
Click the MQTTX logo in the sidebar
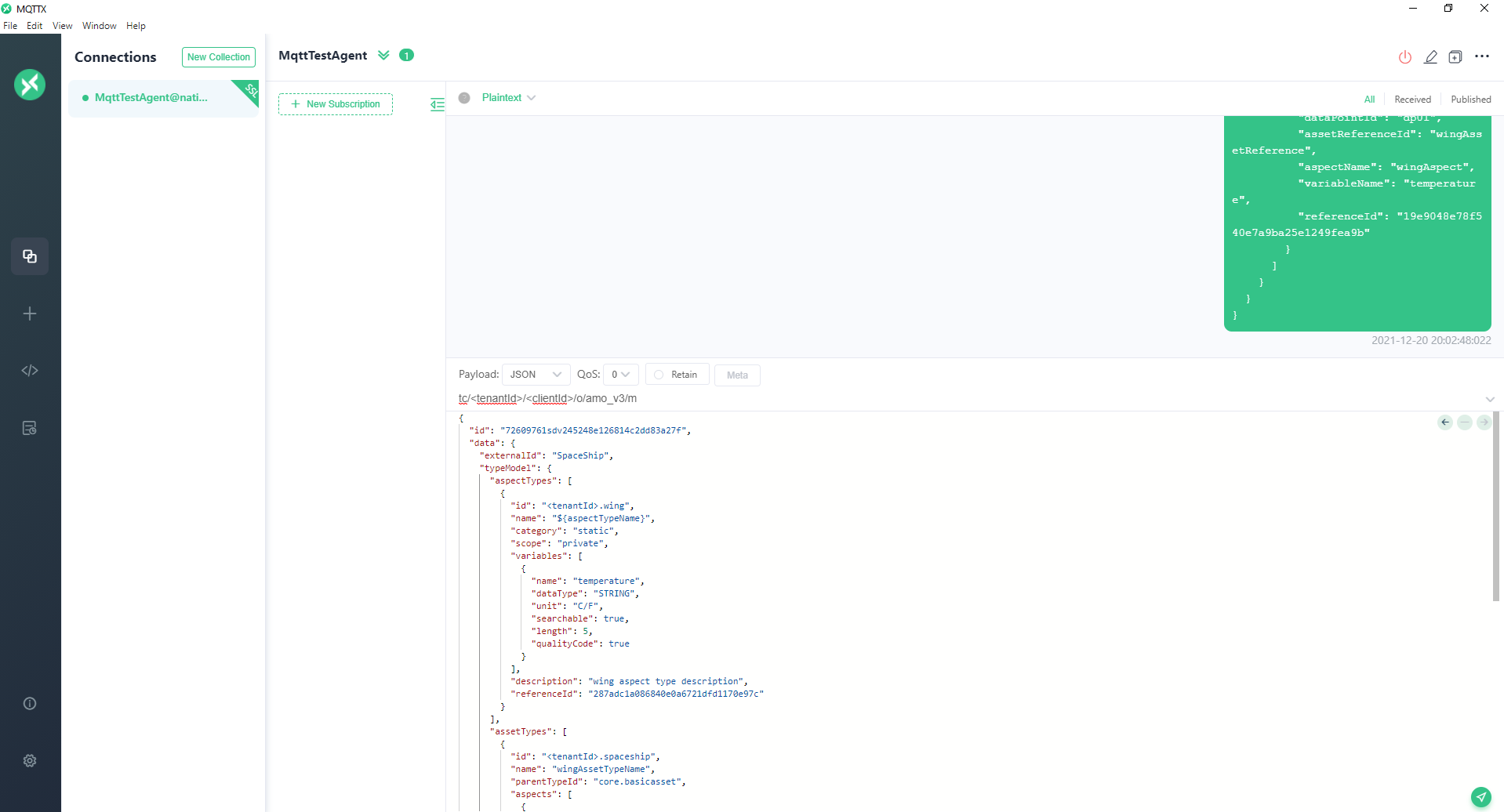[x=30, y=84]
